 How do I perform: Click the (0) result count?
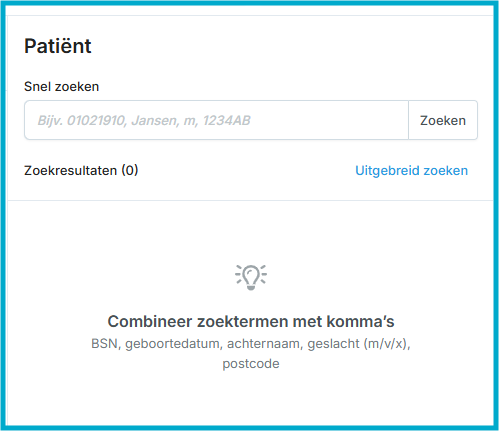click(x=130, y=171)
